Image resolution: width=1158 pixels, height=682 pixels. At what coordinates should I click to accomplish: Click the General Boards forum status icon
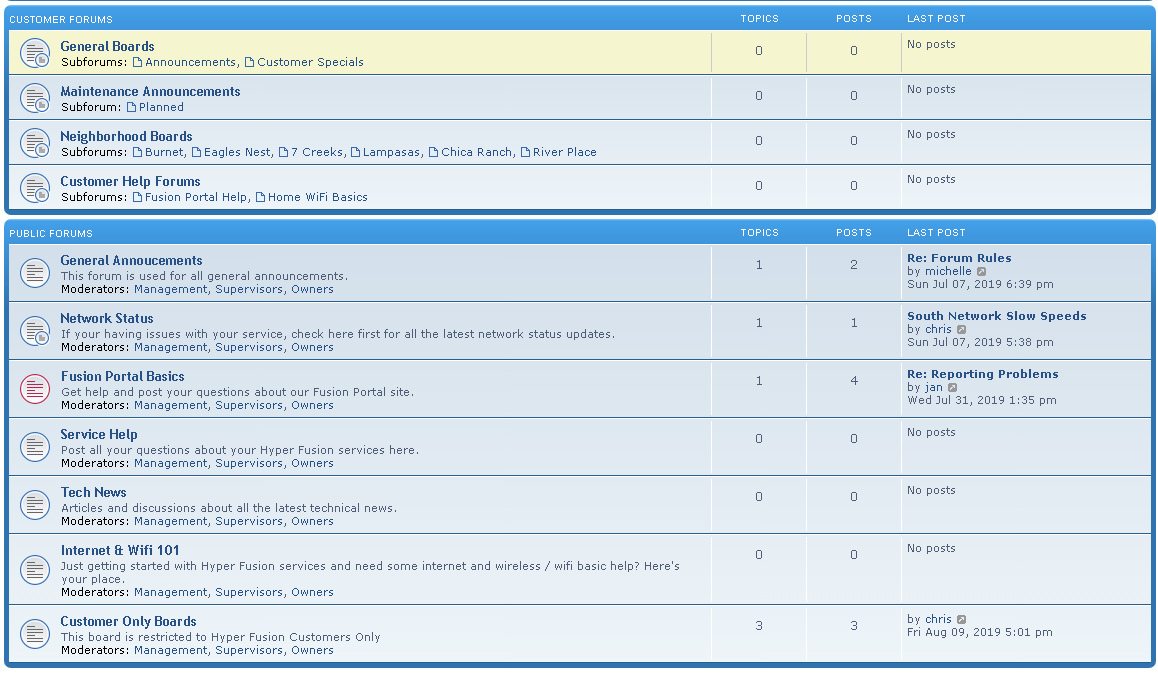(35, 52)
